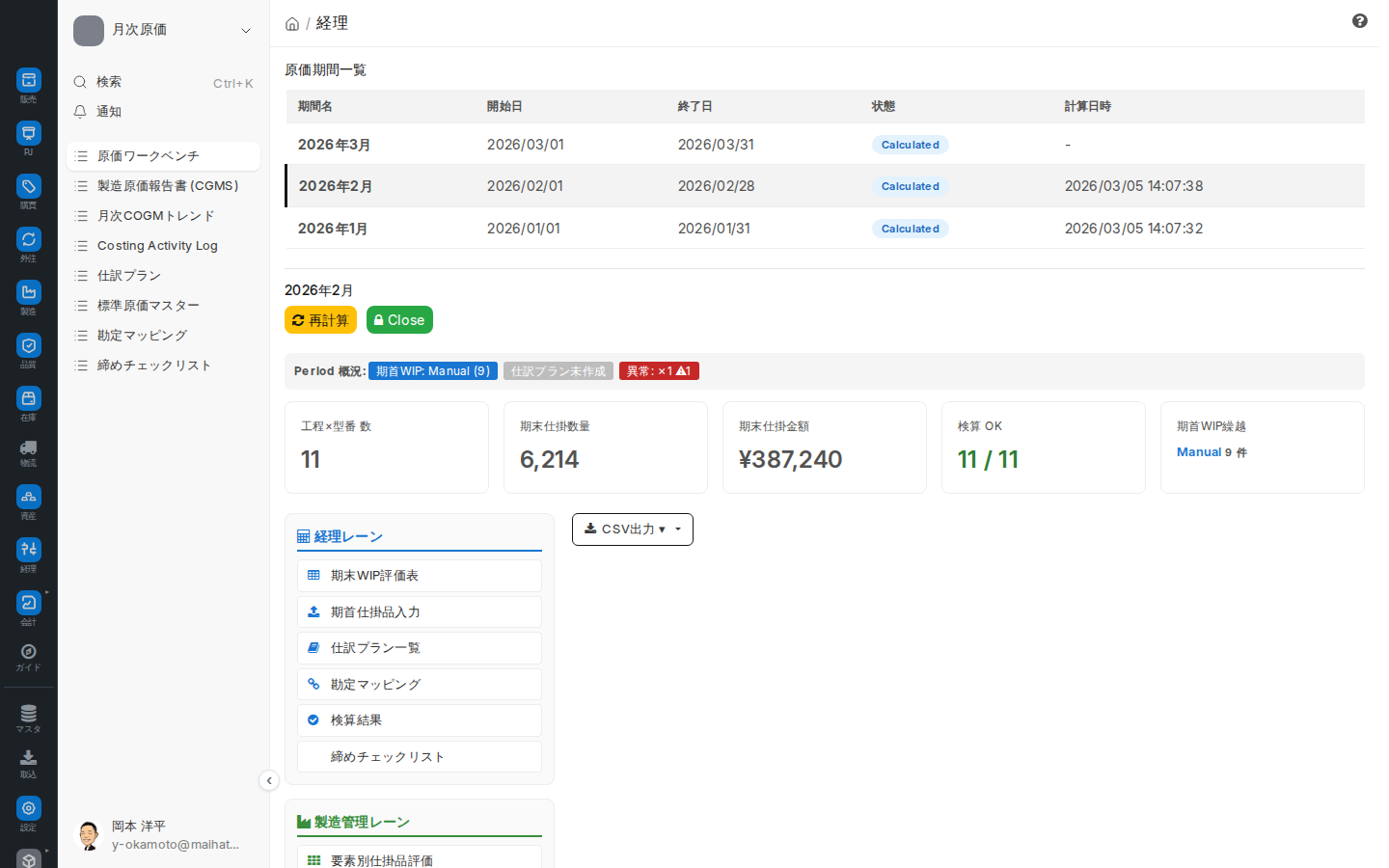Click the red 異常: ×1 badge

click(x=659, y=371)
